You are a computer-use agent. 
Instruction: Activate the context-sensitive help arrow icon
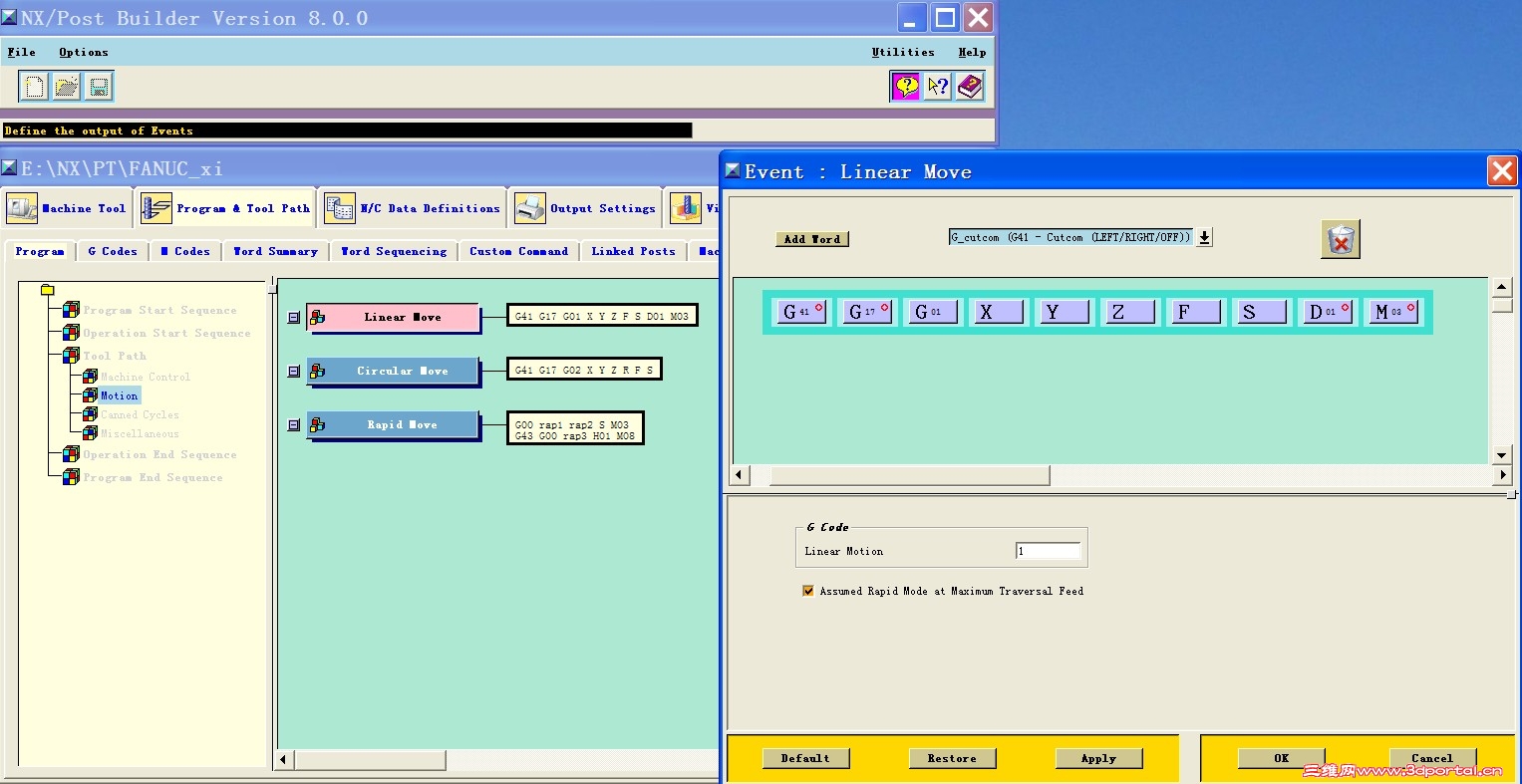[938, 87]
